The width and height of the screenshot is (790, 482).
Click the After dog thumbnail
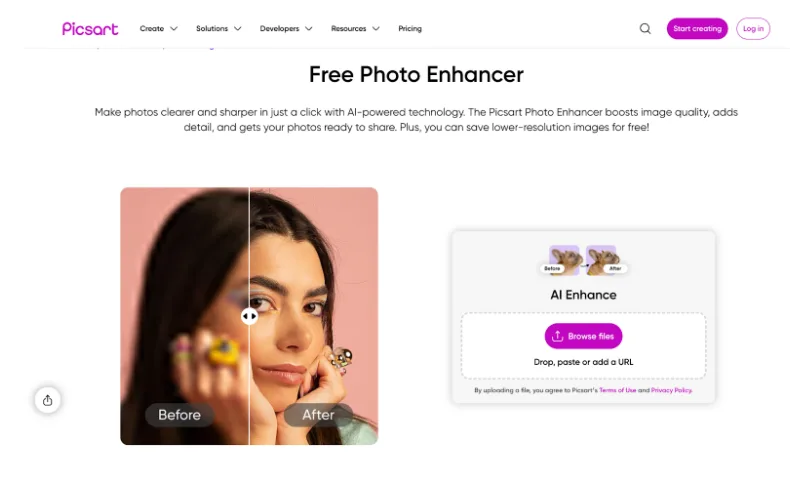pos(602,260)
